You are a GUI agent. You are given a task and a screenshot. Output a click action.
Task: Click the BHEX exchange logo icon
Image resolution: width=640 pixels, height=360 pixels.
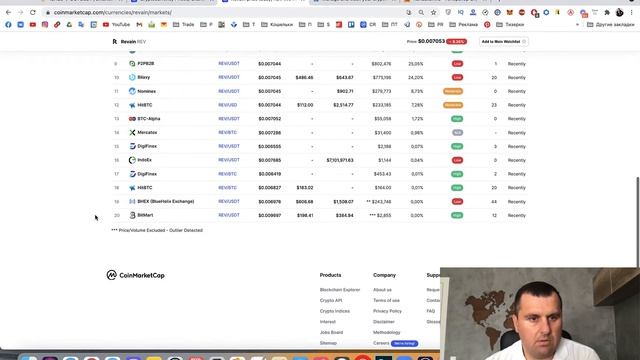(132, 201)
